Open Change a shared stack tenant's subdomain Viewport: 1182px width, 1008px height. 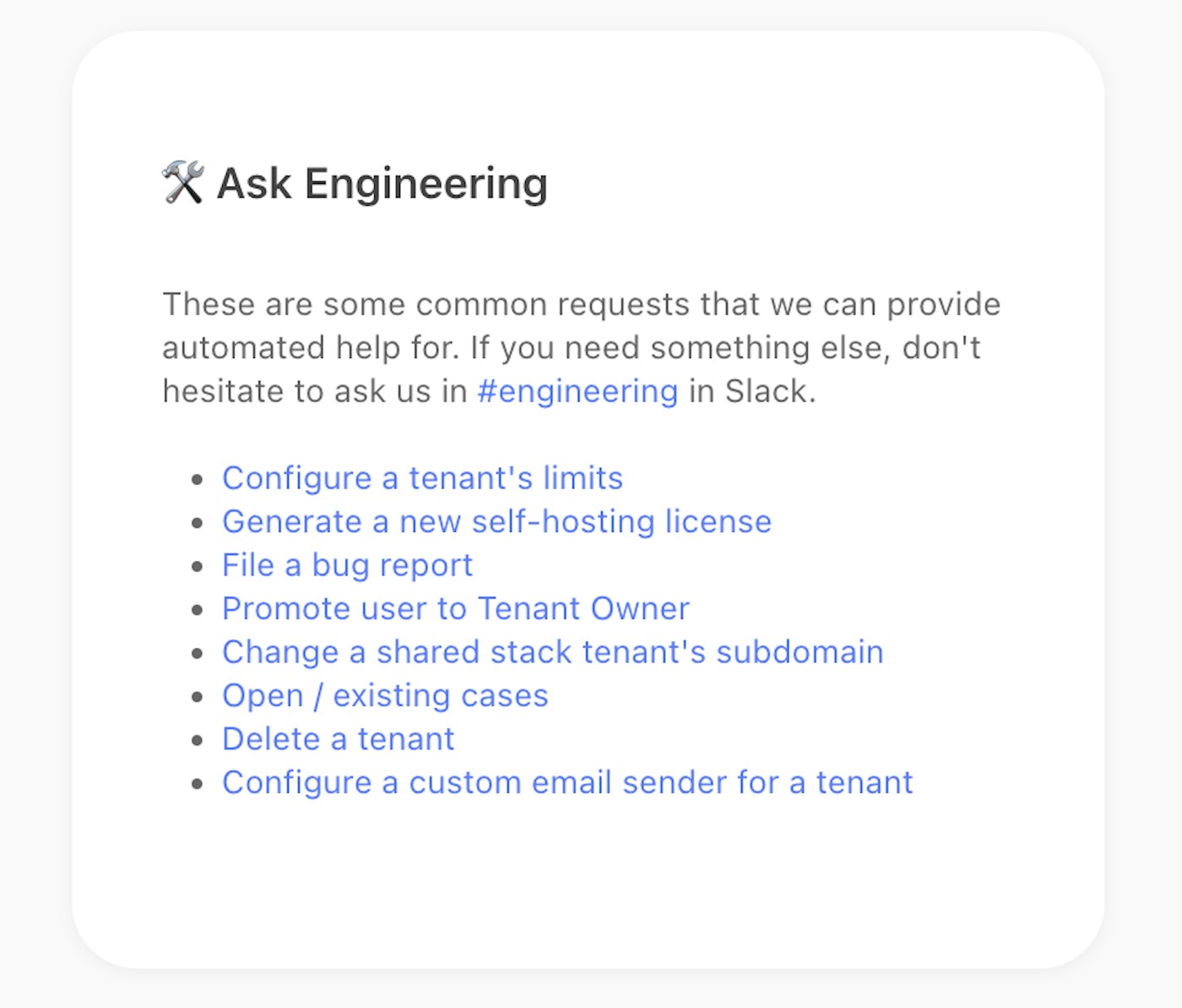[552, 653]
